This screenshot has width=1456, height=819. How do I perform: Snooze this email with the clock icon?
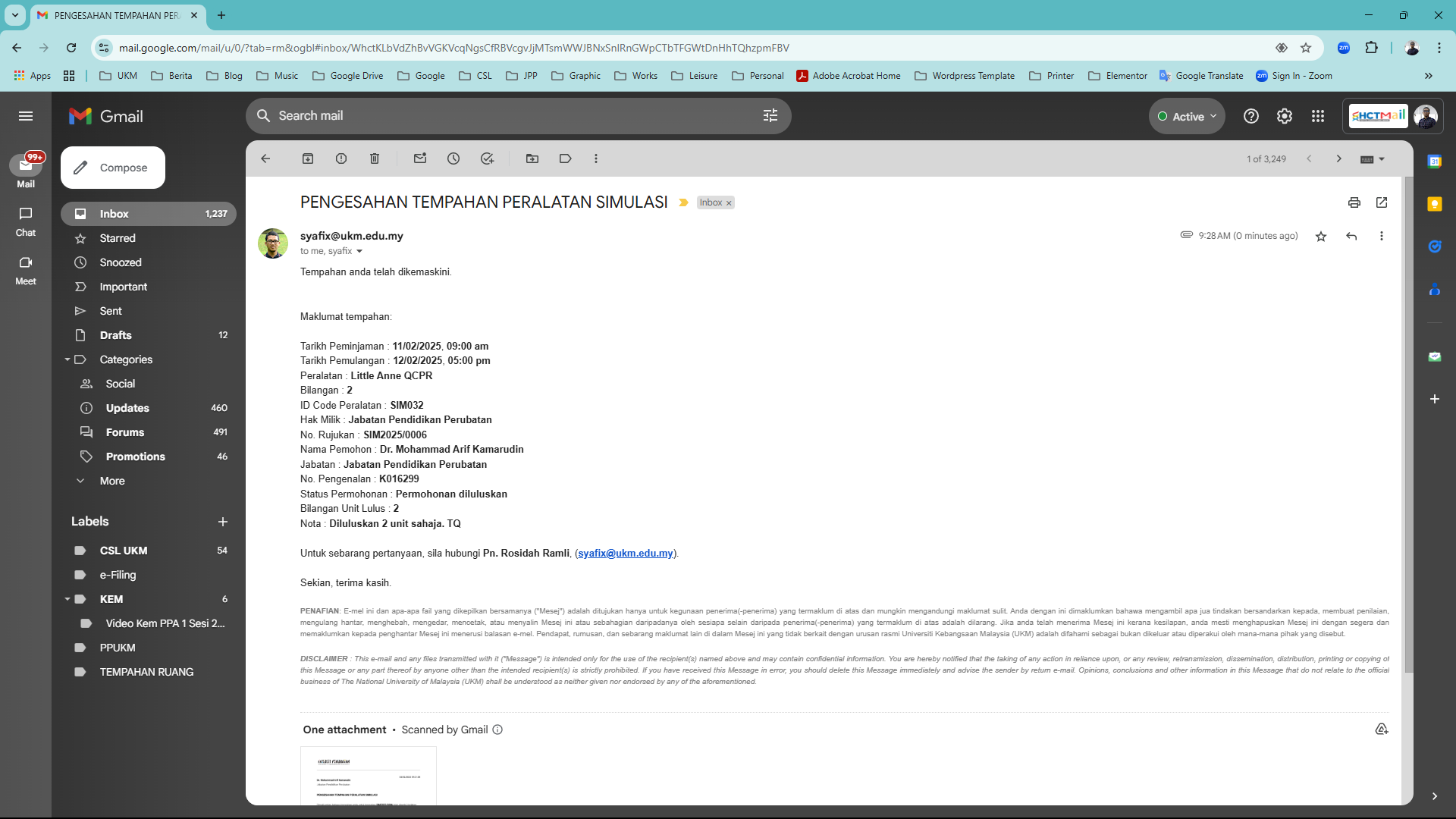453,158
